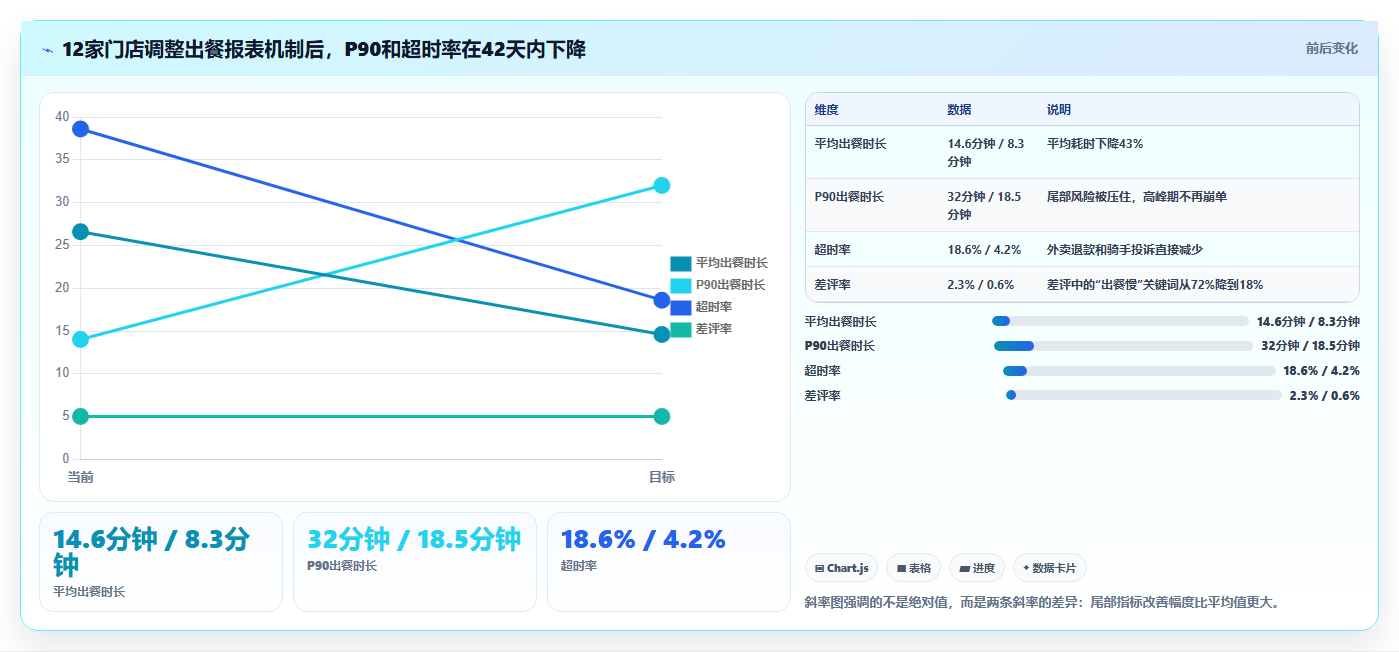Click the Chart.js tag button
The width and height of the screenshot is (1399, 652).
(x=841, y=568)
